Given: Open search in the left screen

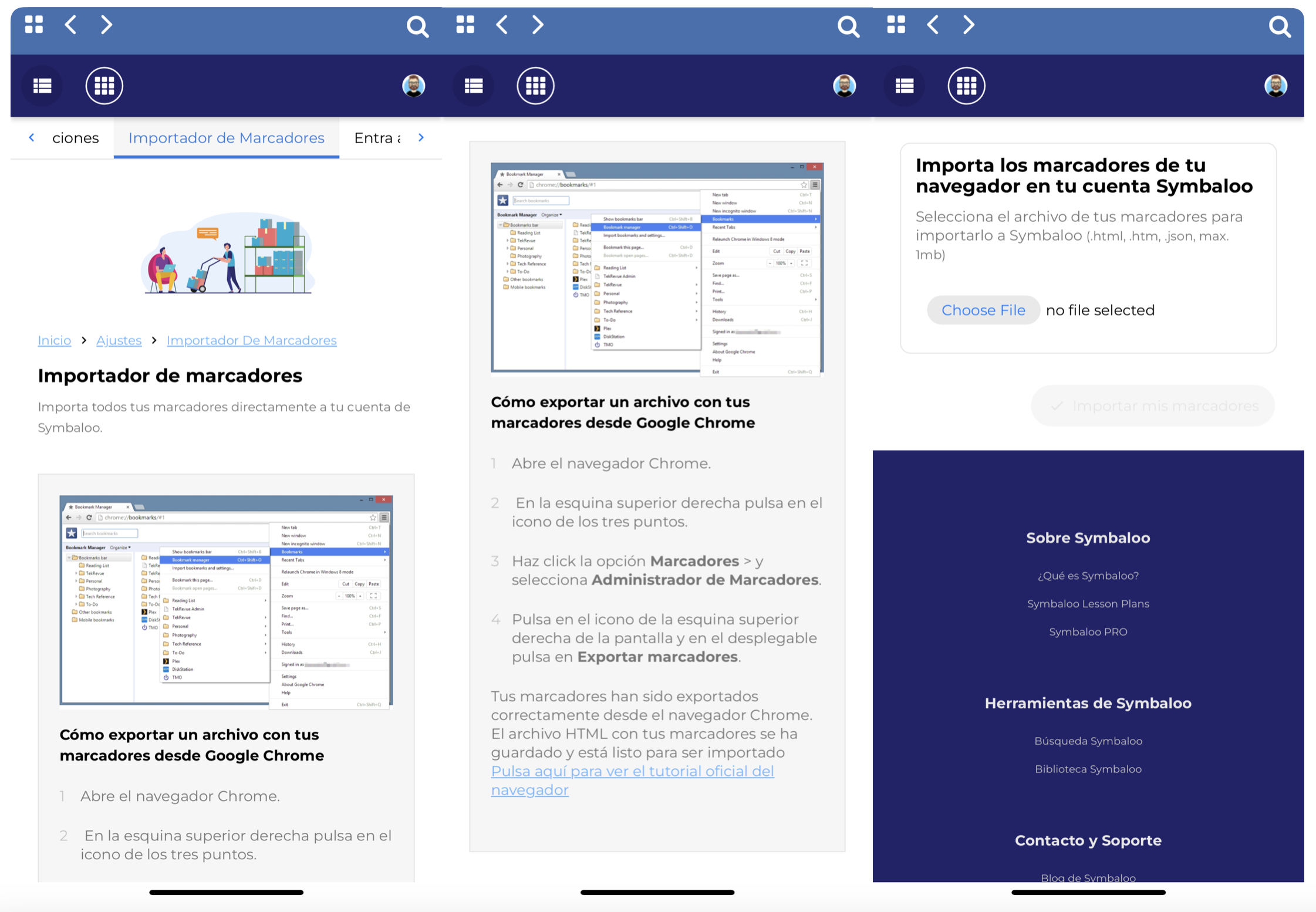Looking at the screenshot, I should (417, 26).
